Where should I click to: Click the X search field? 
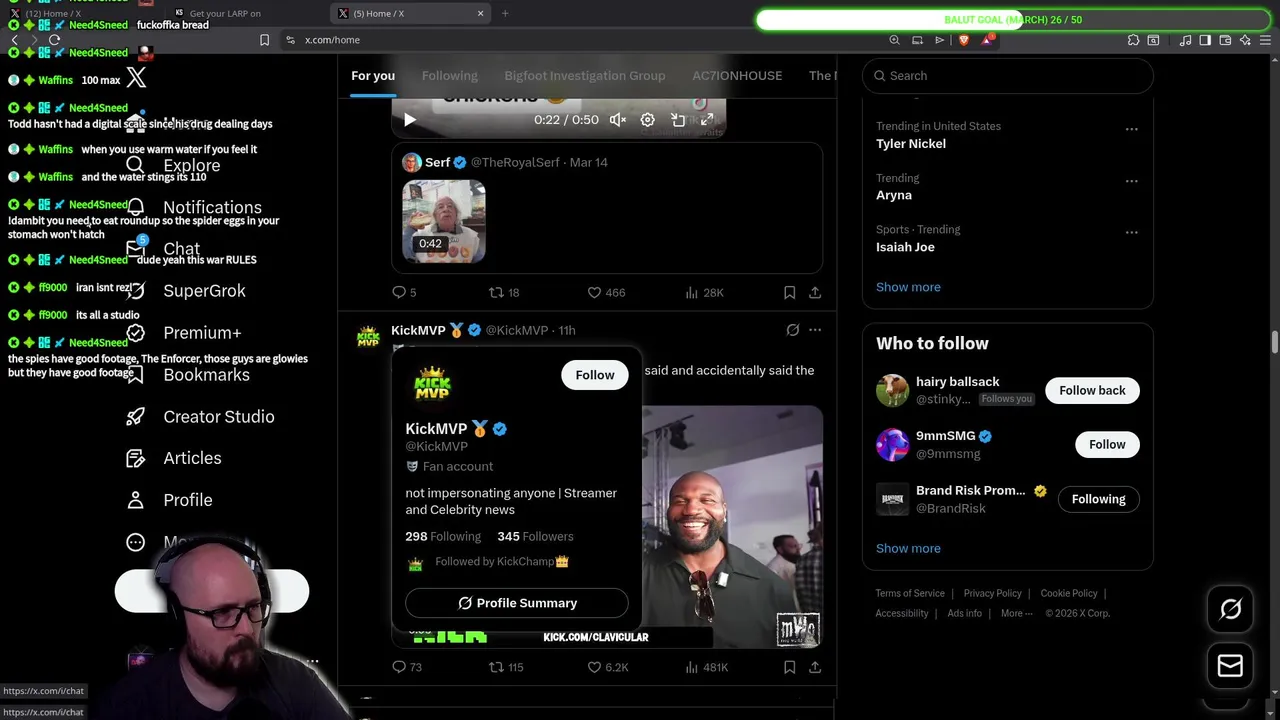1008,76
